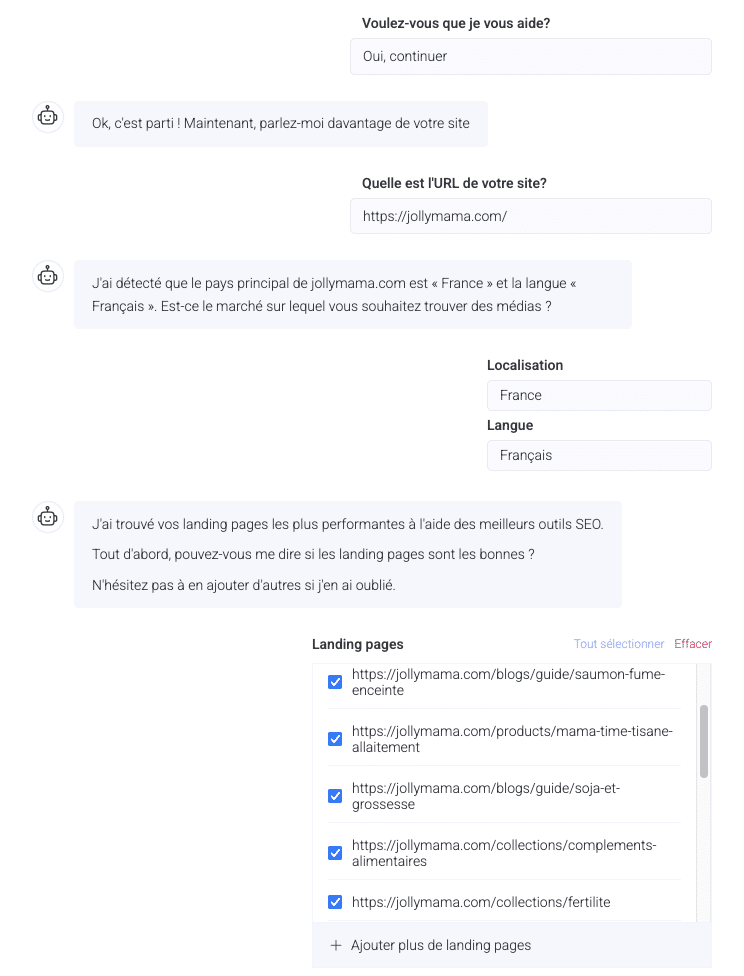The image size is (744, 976).
Task: Click the robot avatar beside the landing pages message
Action: [x=48, y=516]
